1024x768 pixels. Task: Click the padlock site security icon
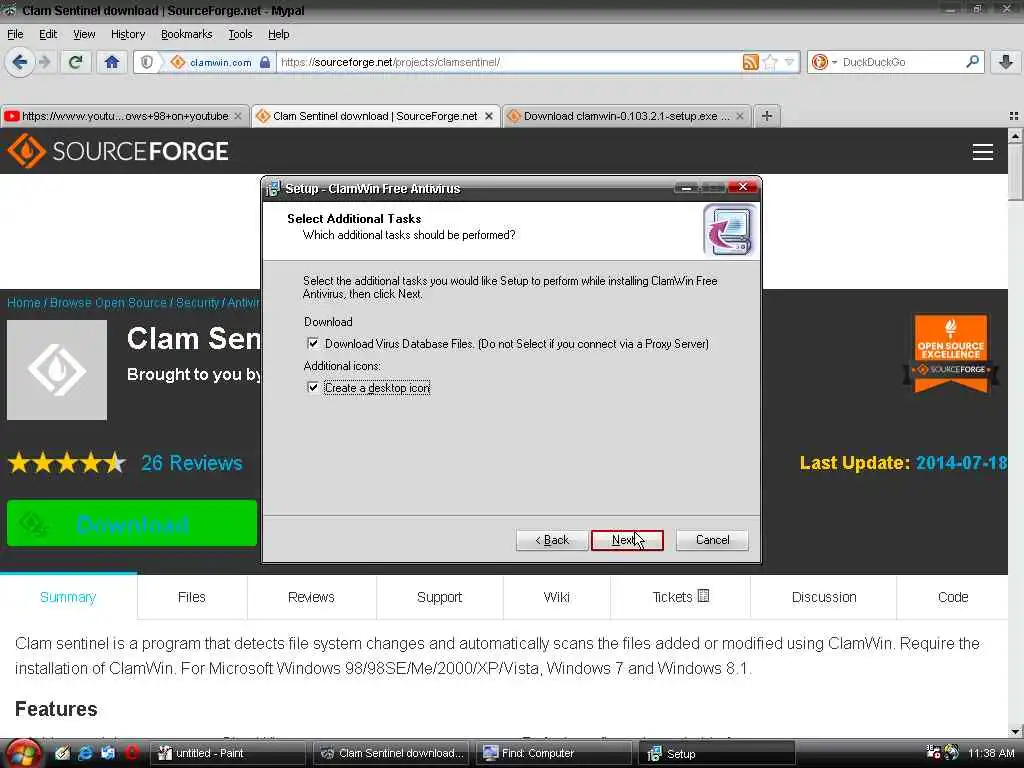pyautogui.click(x=264, y=62)
